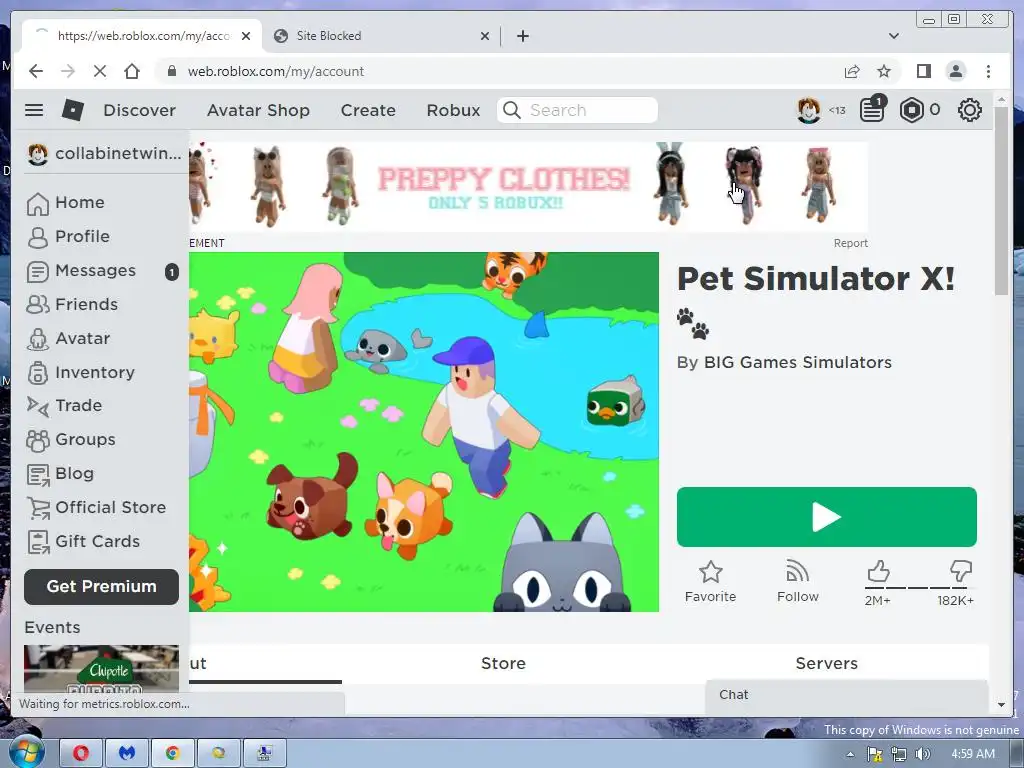Click the share page icon in address bar
The image size is (1024, 768).
(852, 71)
